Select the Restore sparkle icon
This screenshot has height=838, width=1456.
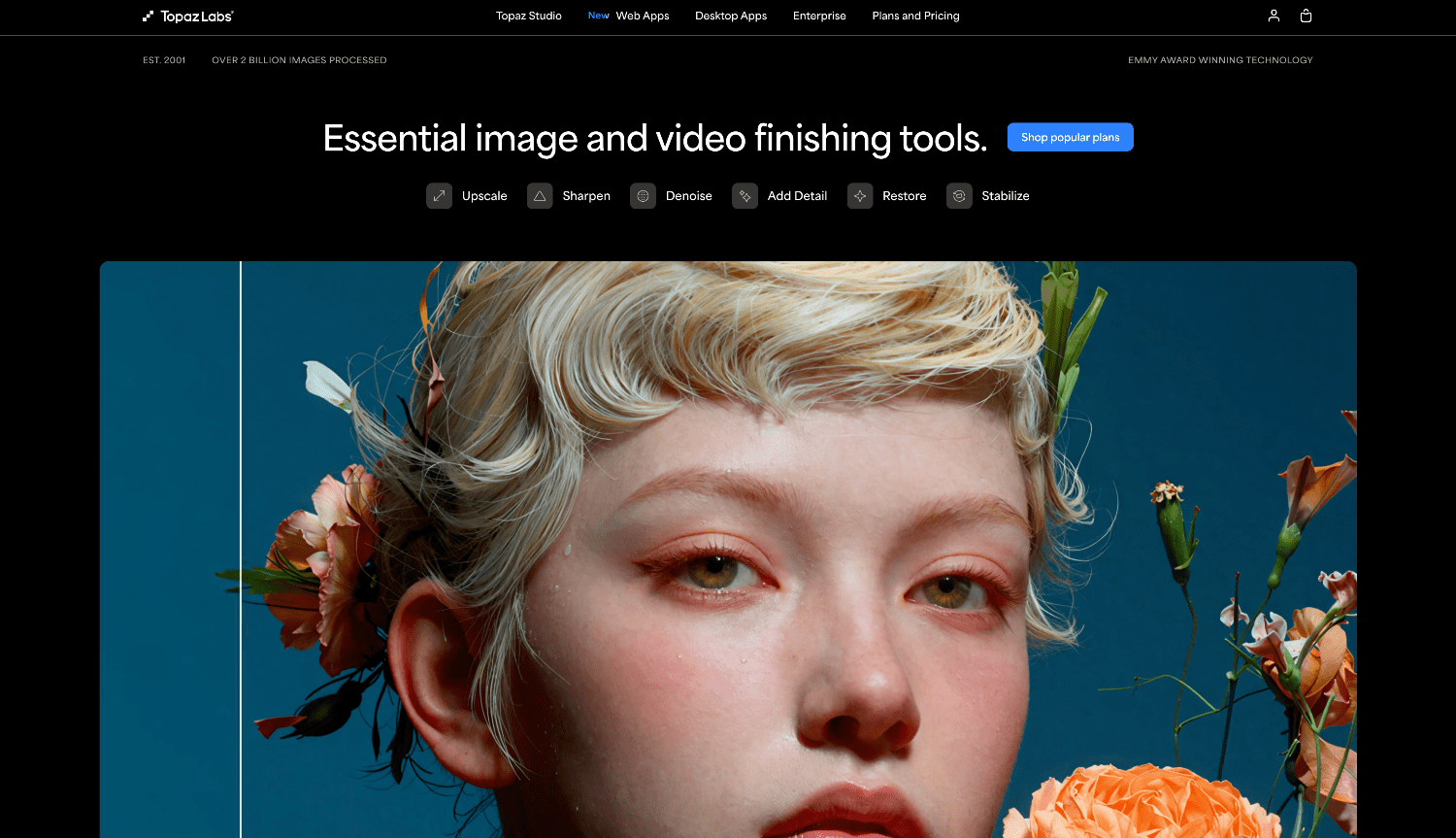tap(860, 196)
